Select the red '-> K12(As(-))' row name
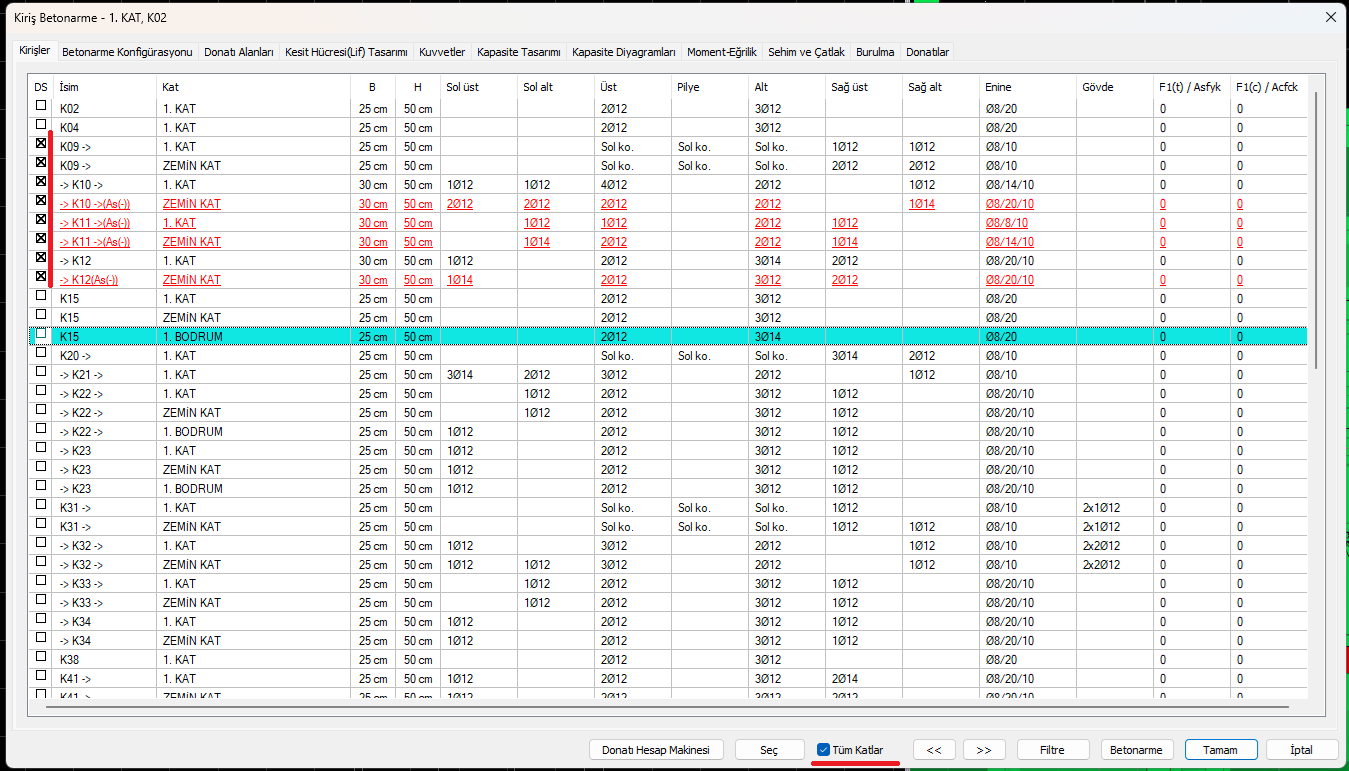The width and height of the screenshot is (1349, 771). [89, 280]
